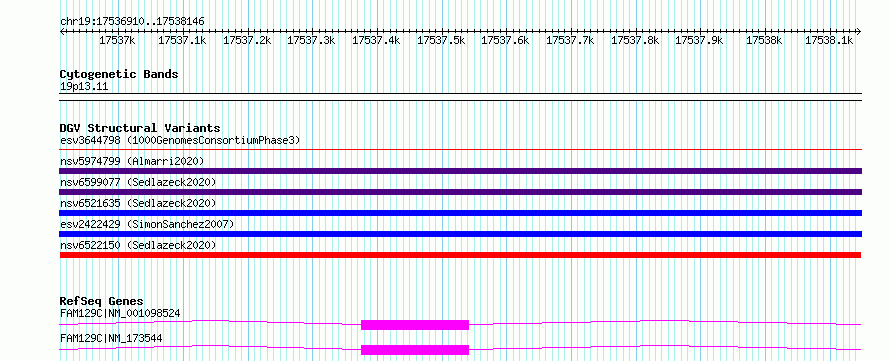
Task: Click the Cytogenetic Bands track title
Action: tap(119, 74)
